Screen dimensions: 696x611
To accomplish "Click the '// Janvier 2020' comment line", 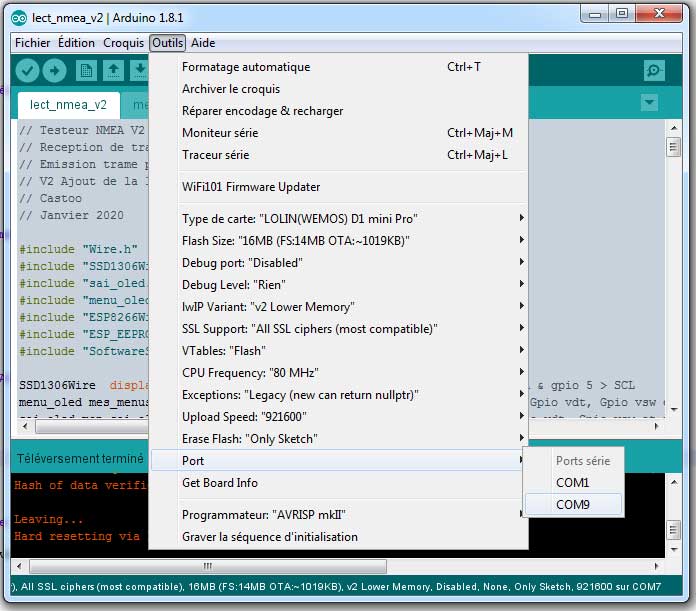I will pyautogui.click(x=71, y=216).
